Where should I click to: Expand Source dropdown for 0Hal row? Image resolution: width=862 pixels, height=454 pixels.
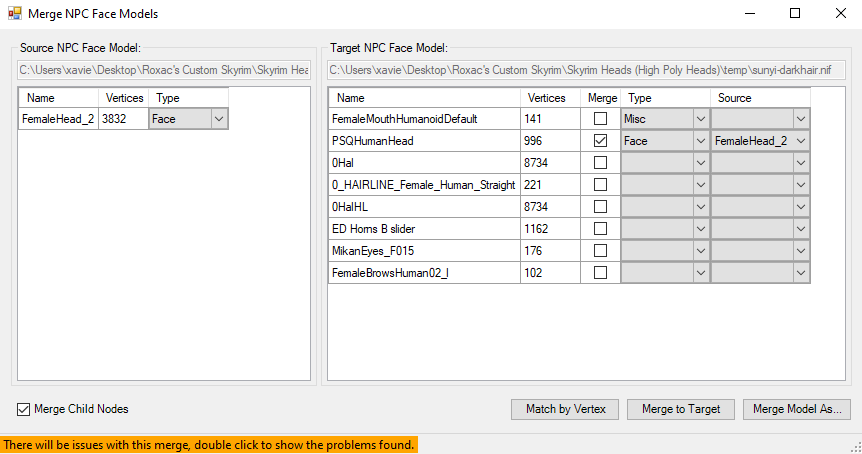click(x=760, y=163)
